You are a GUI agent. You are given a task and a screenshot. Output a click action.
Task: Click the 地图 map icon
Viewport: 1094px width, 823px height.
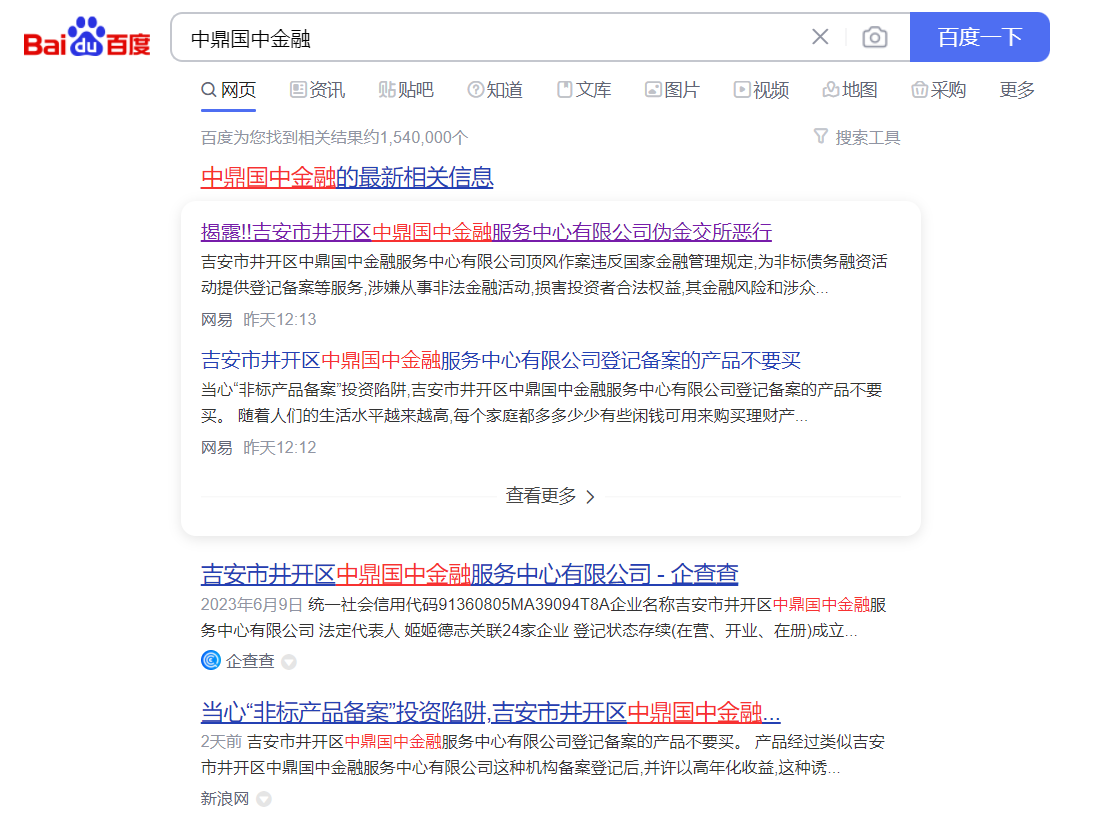pyautogui.click(x=830, y=89)
